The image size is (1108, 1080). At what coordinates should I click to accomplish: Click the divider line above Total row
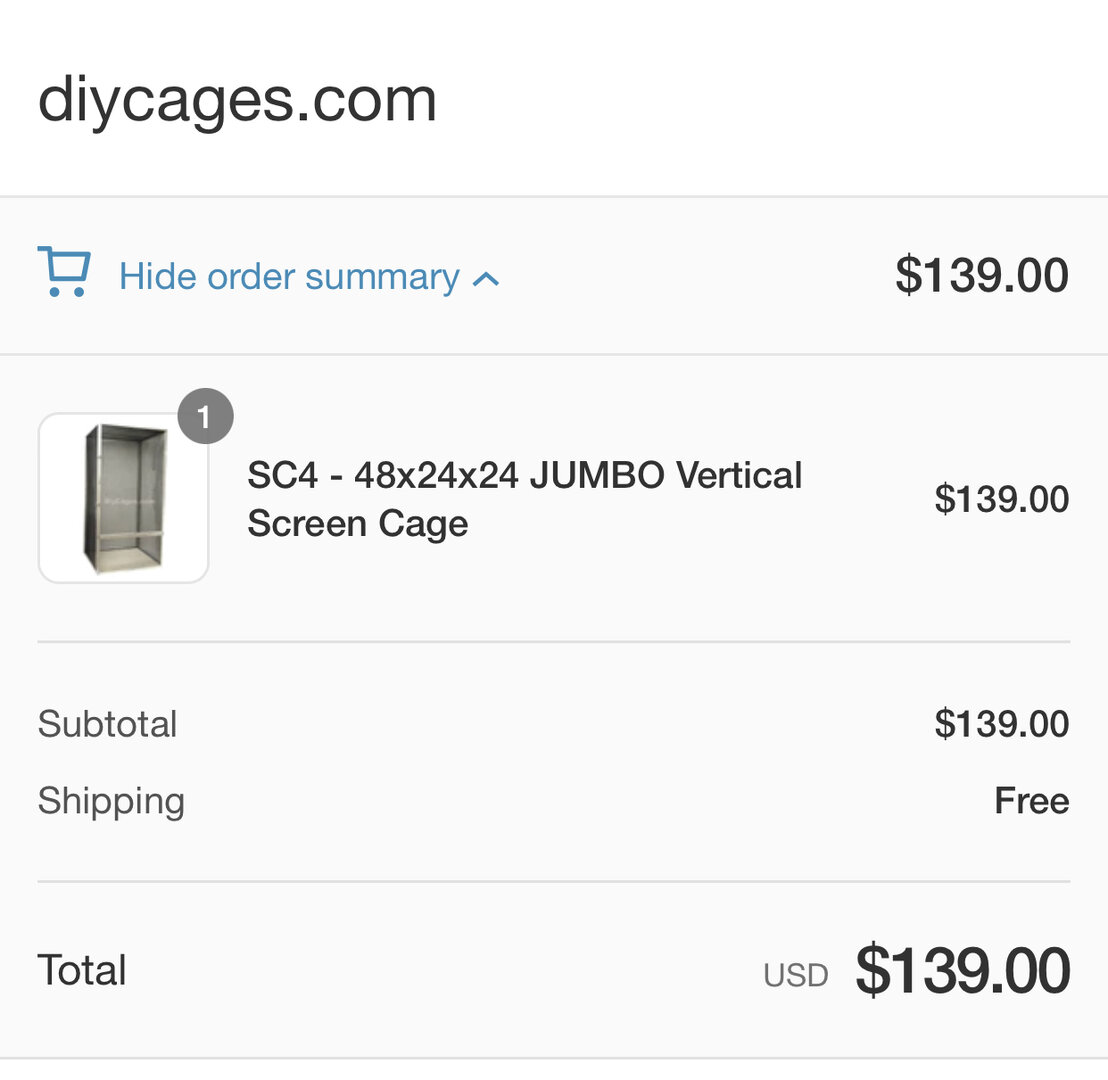[554, 881]
